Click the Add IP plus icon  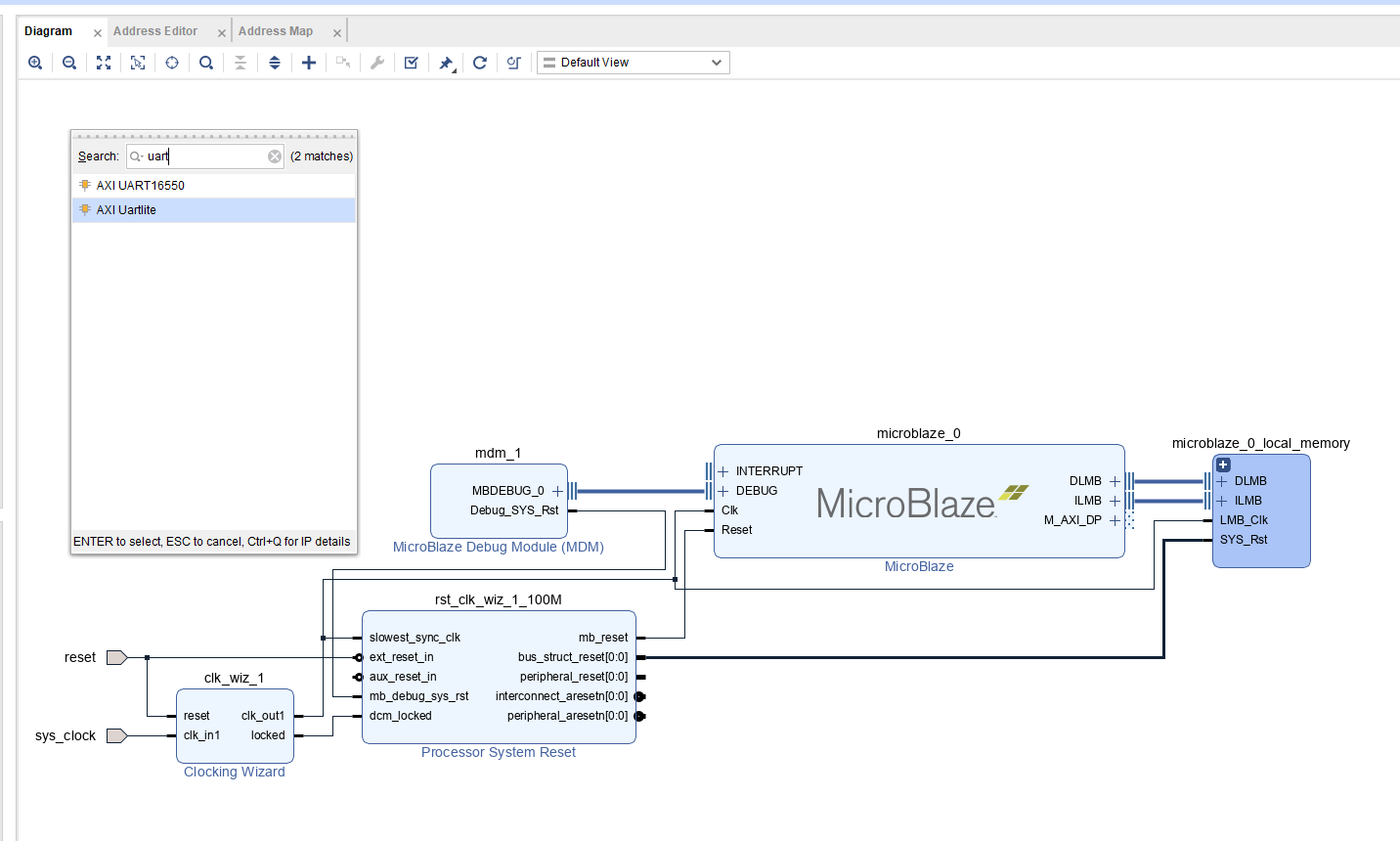tap(309, 63)
